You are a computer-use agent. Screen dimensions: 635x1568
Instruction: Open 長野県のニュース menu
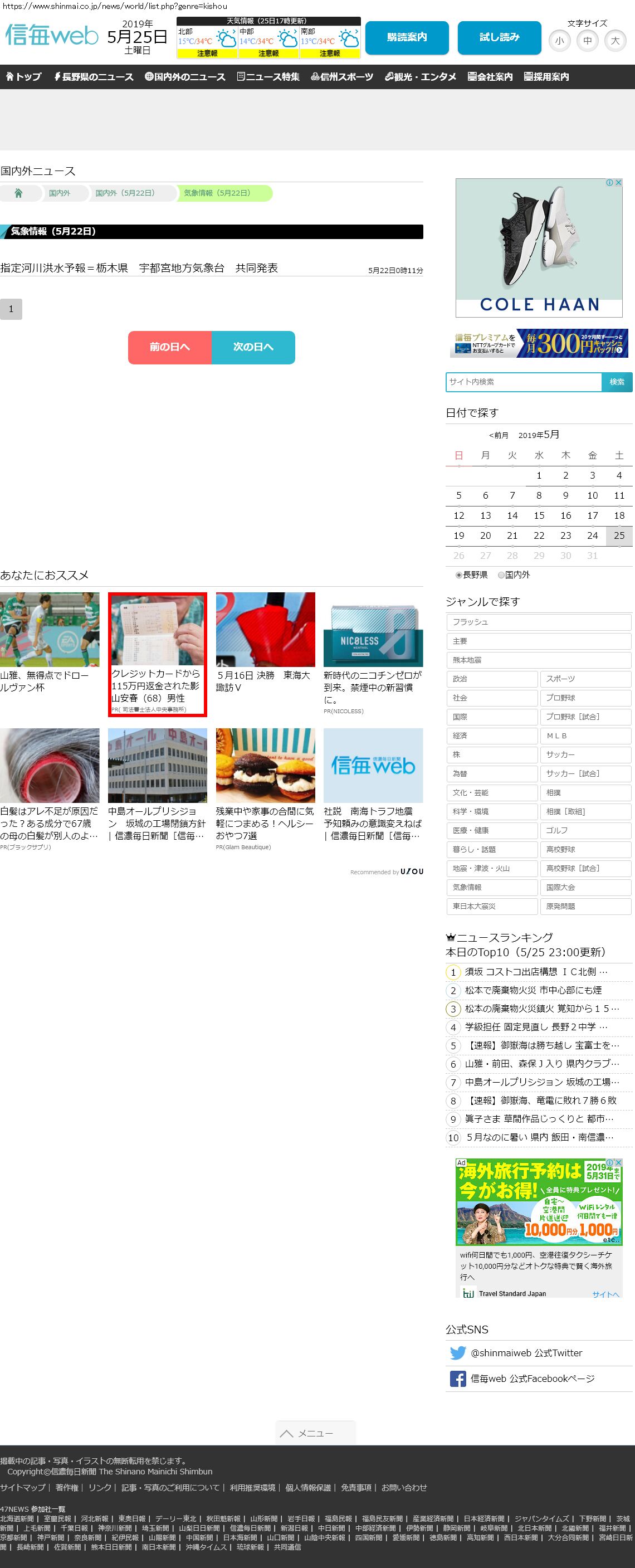(x=94, y=77)
